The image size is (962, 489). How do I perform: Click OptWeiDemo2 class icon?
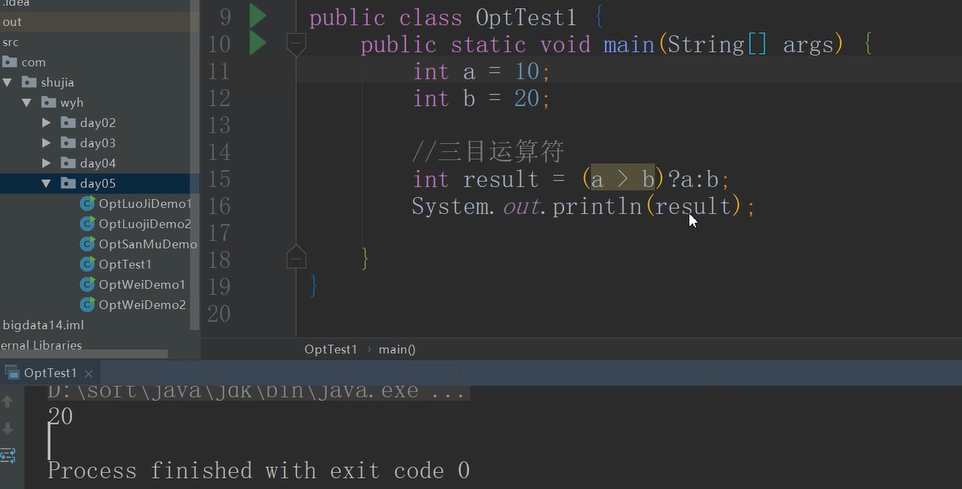click(x=87, y=305)
